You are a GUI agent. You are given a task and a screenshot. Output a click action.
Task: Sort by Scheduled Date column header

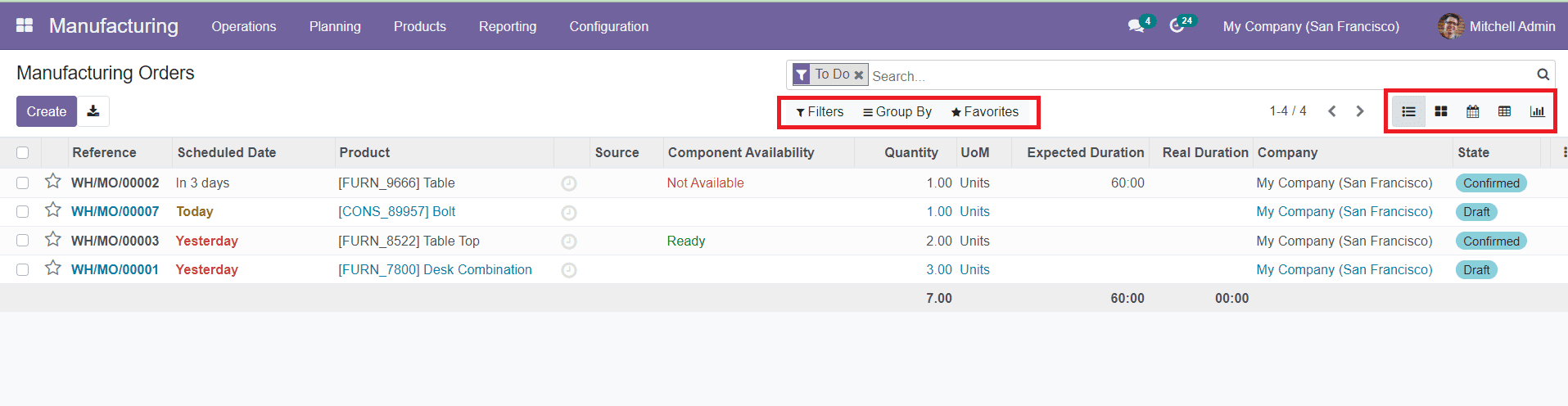(x=227, y=153)
